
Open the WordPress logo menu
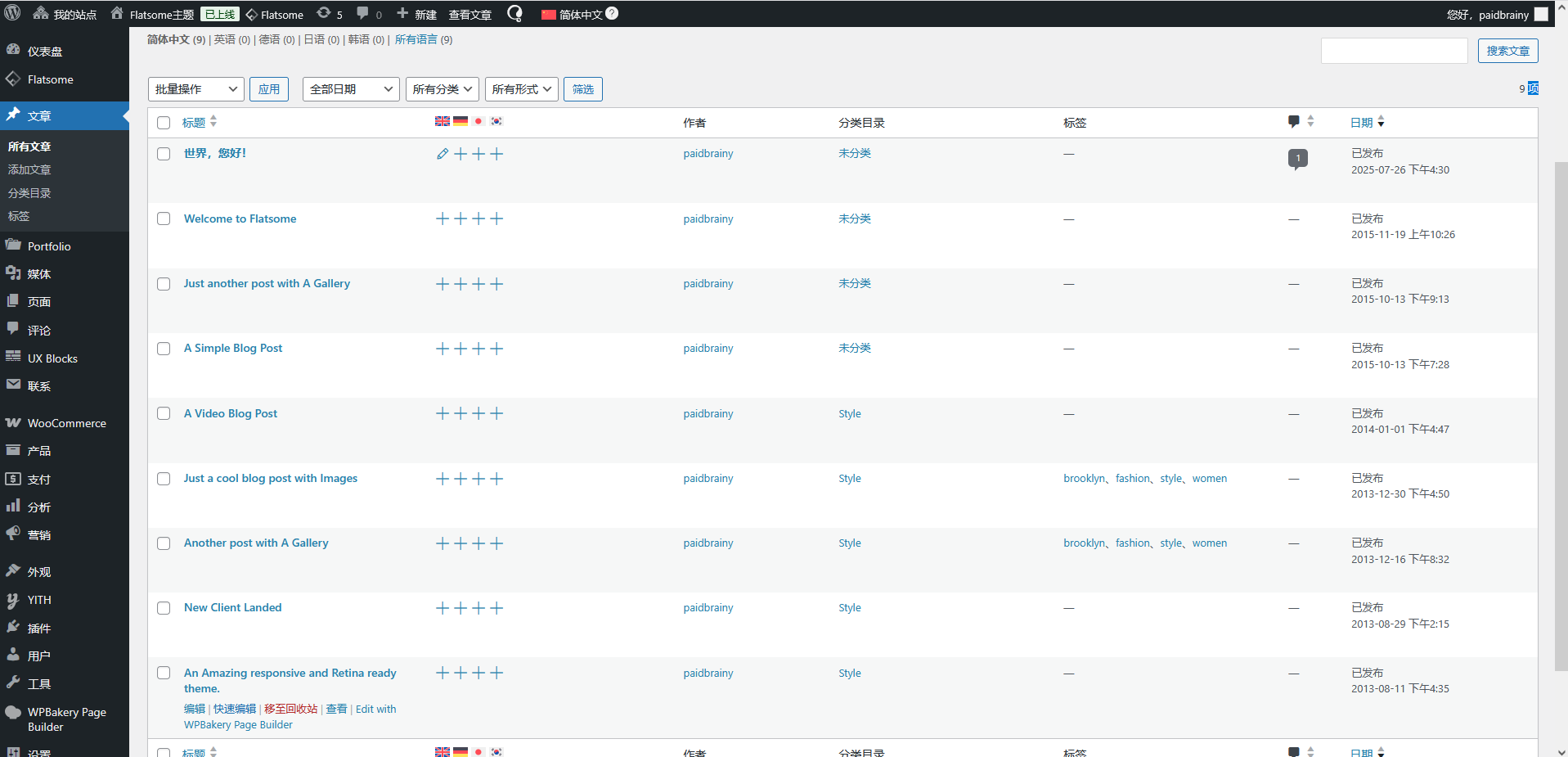pyautogui.click(x=13, y=13)
